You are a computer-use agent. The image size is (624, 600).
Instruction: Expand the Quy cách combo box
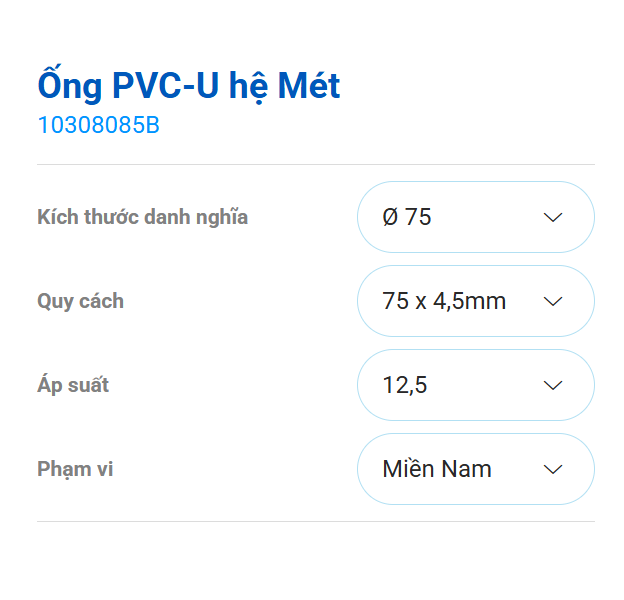(475, 301)
